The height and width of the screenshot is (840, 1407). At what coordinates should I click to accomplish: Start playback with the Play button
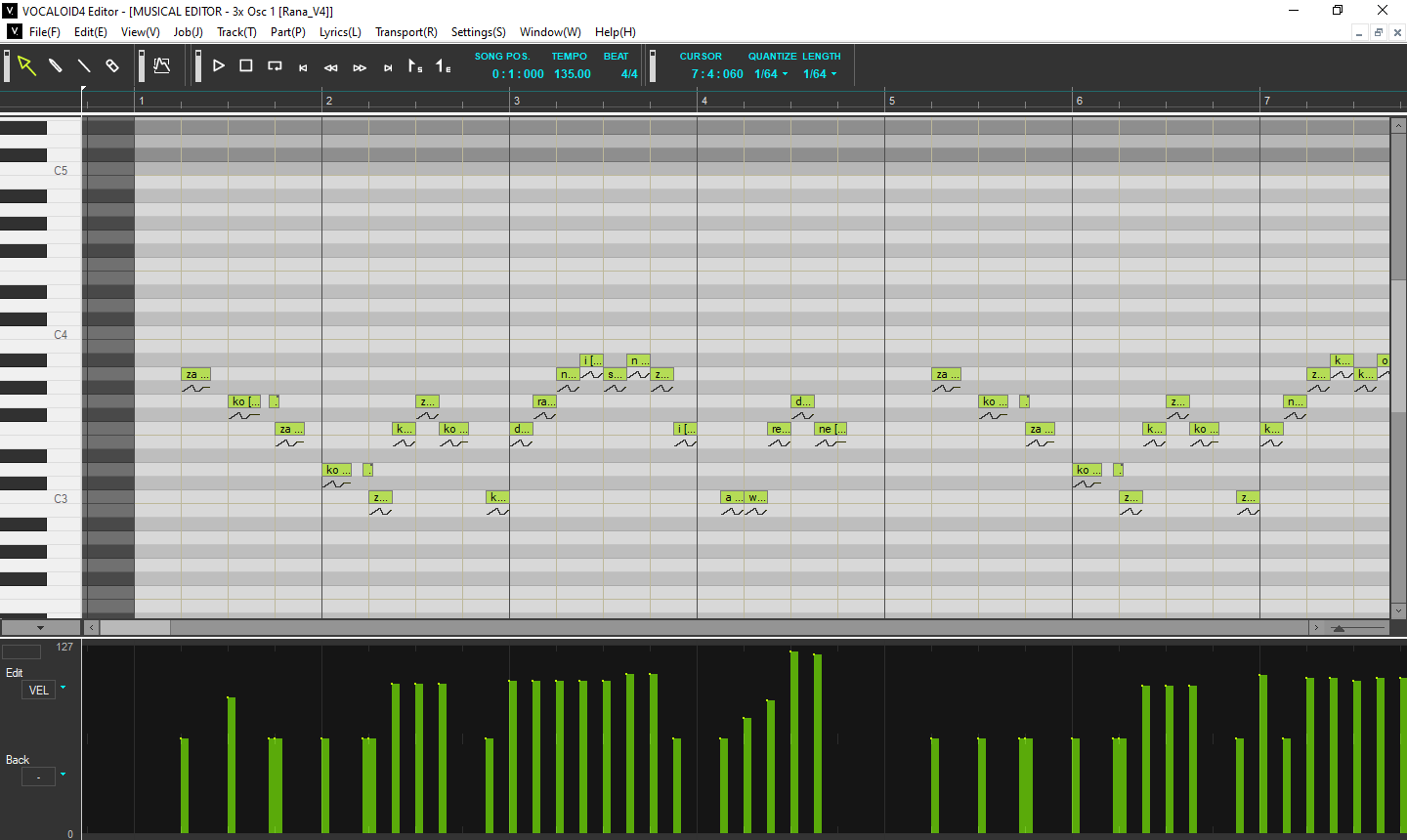point(219,66)
